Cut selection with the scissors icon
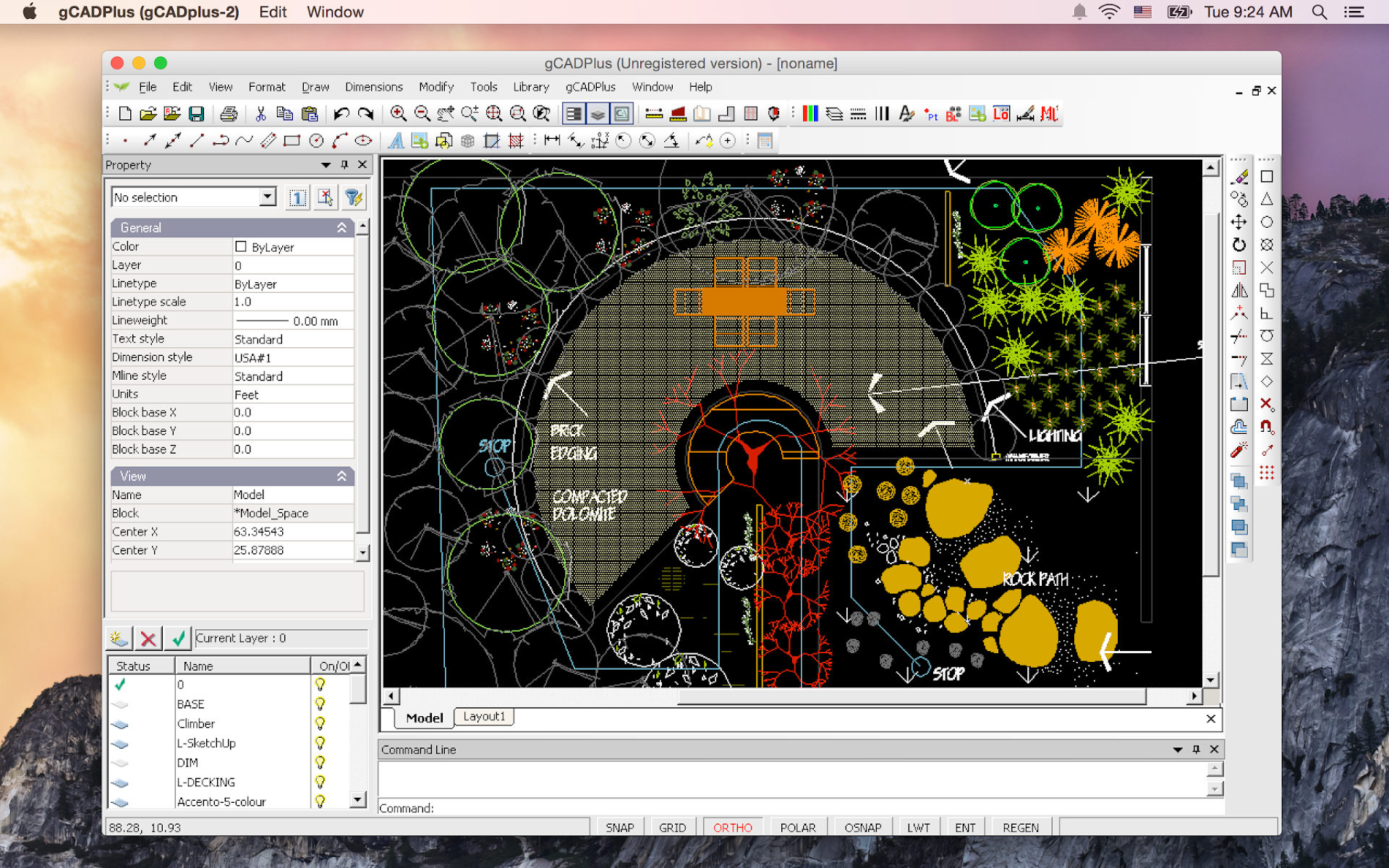1389x868 pixels. tap(260, 114)
